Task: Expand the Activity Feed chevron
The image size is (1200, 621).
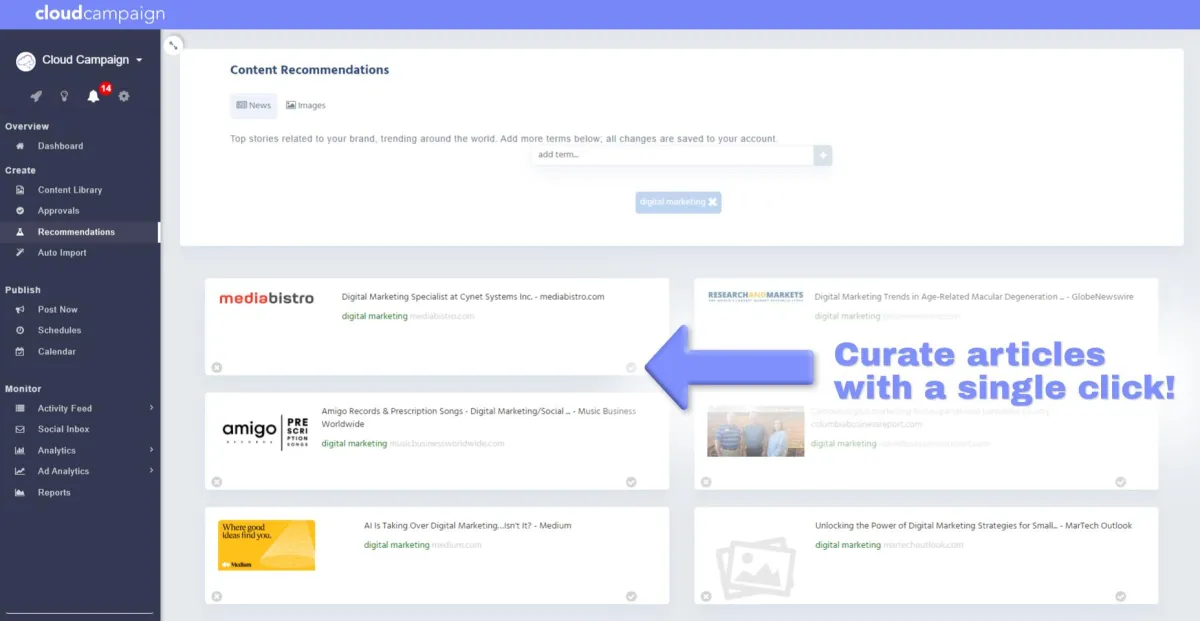Action: (x=152, y=408)
